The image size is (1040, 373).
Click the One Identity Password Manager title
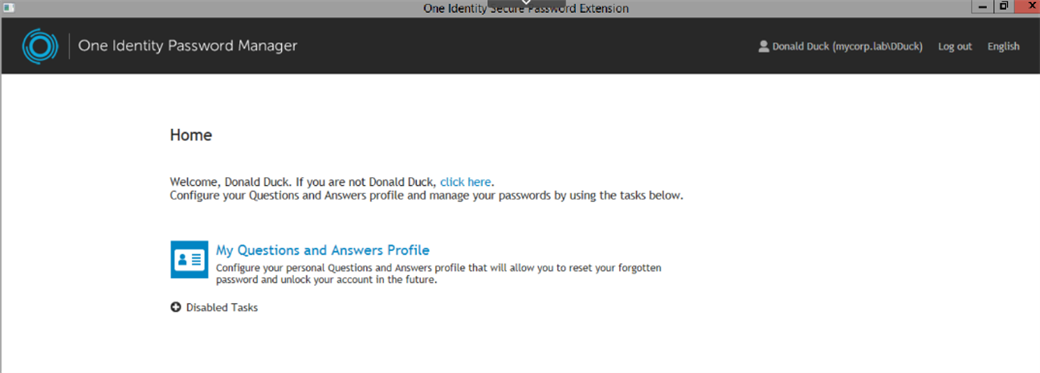pyautogui.click(x=188, y=46)
